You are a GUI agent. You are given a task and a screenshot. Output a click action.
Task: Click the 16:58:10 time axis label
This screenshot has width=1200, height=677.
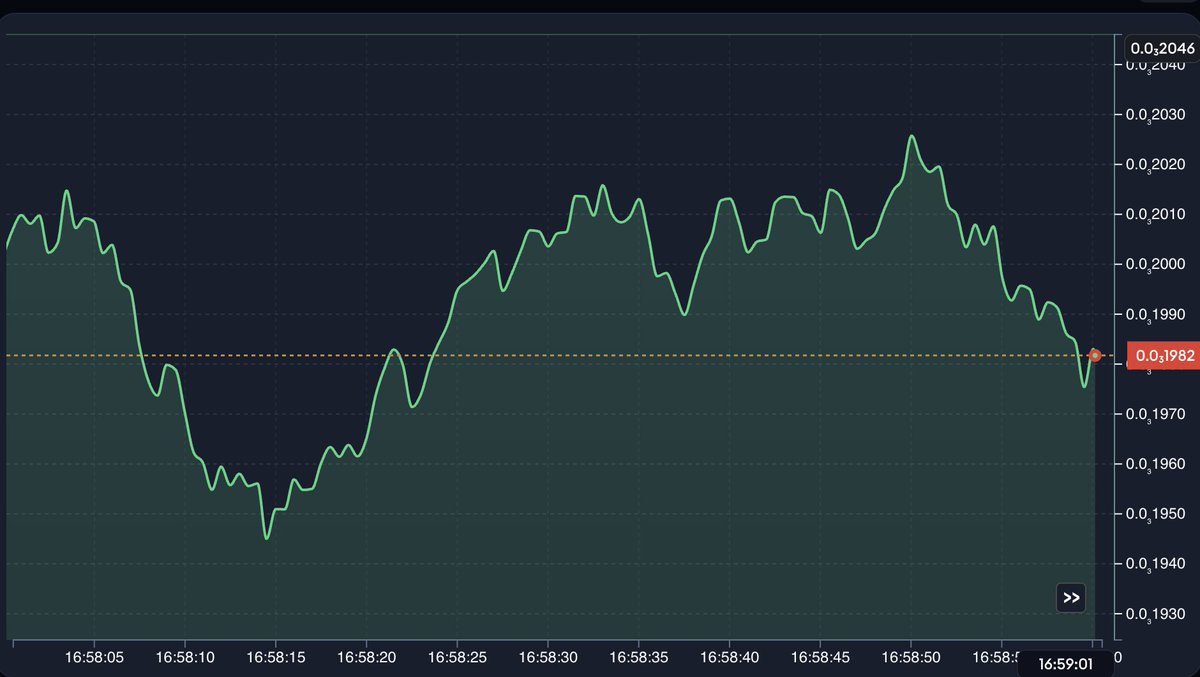(185, 658)
